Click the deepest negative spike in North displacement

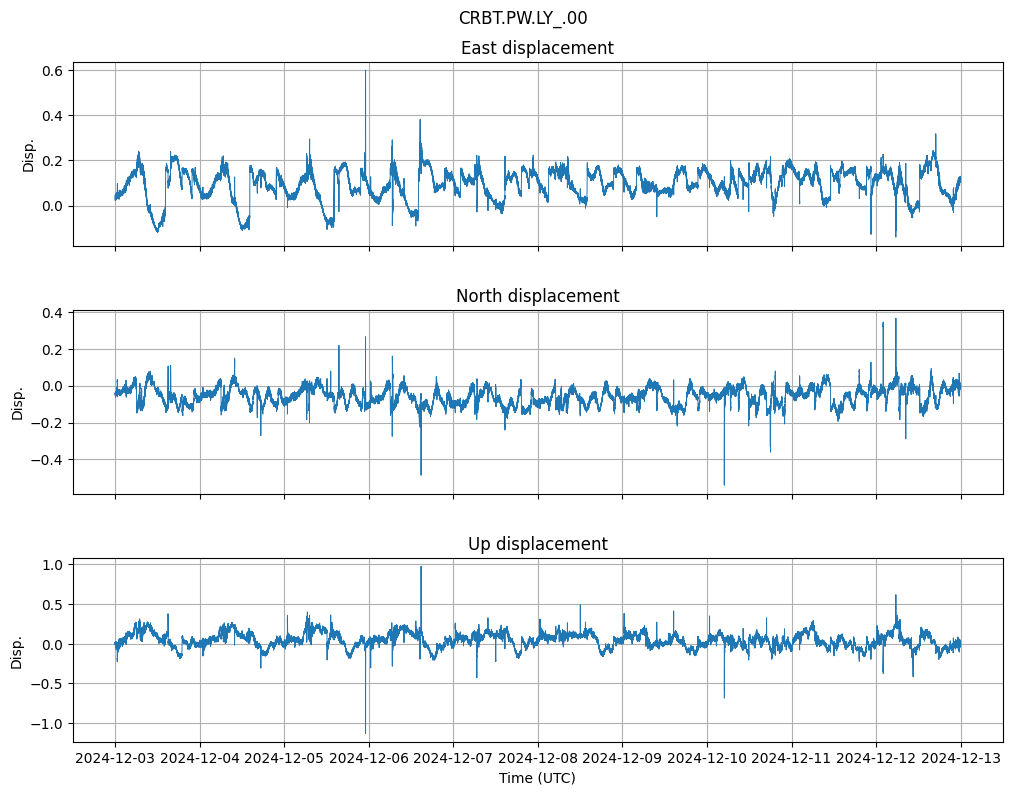[724, 485]
